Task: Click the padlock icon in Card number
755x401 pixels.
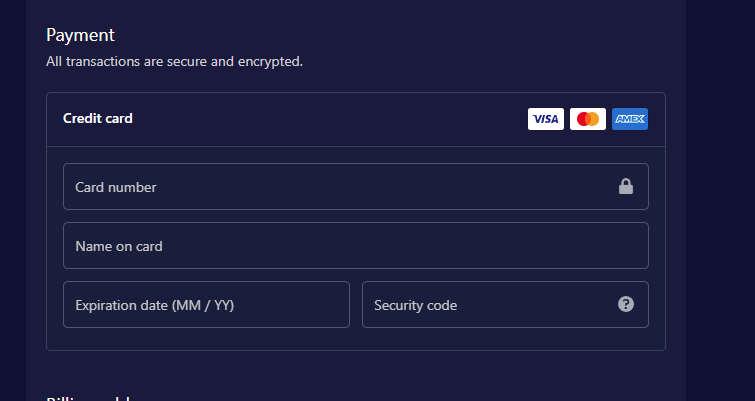Action: (626, 186)
